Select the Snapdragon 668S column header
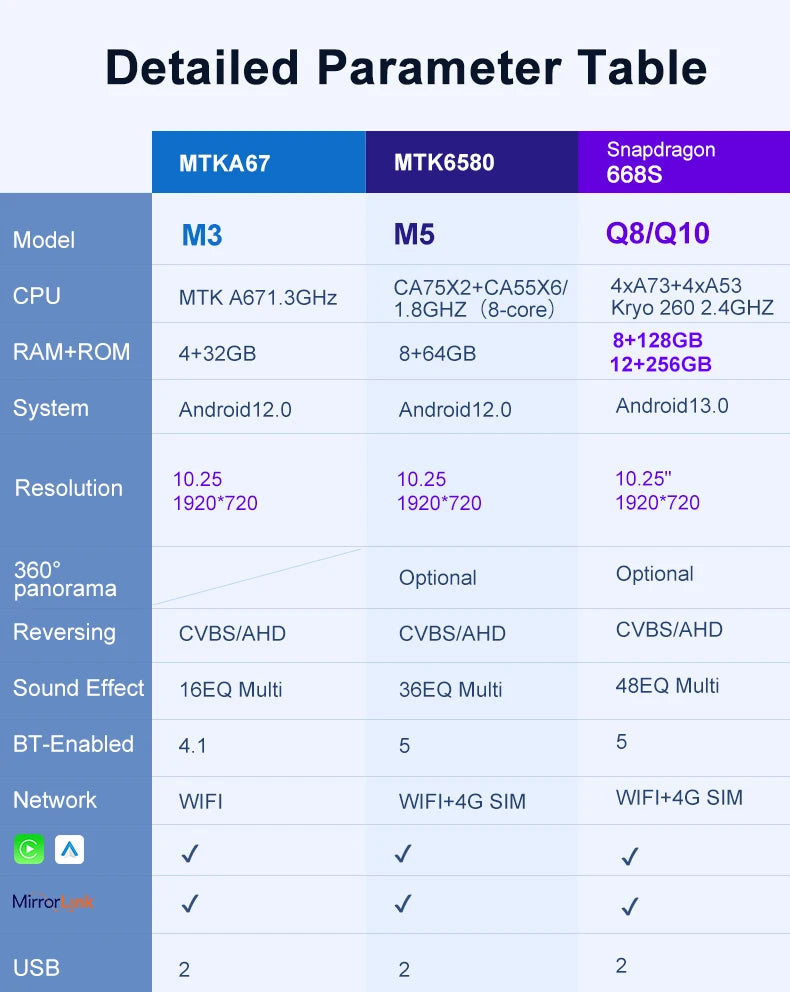Image resolution: width=790 pixels, height=992 pixels. coord(661,162)
